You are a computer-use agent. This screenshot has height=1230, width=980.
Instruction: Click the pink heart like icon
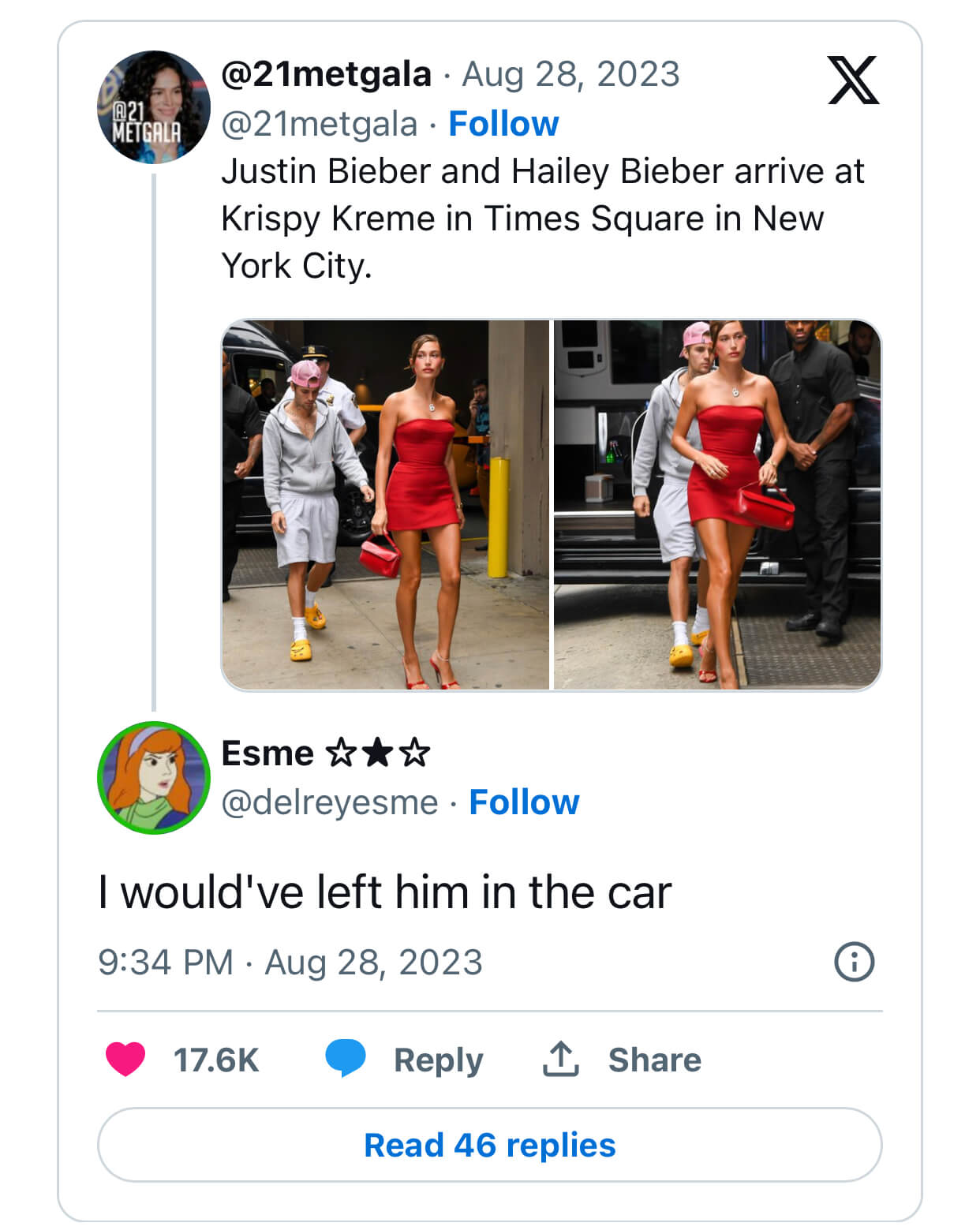pyautogui.click(x=125, y=1059)
